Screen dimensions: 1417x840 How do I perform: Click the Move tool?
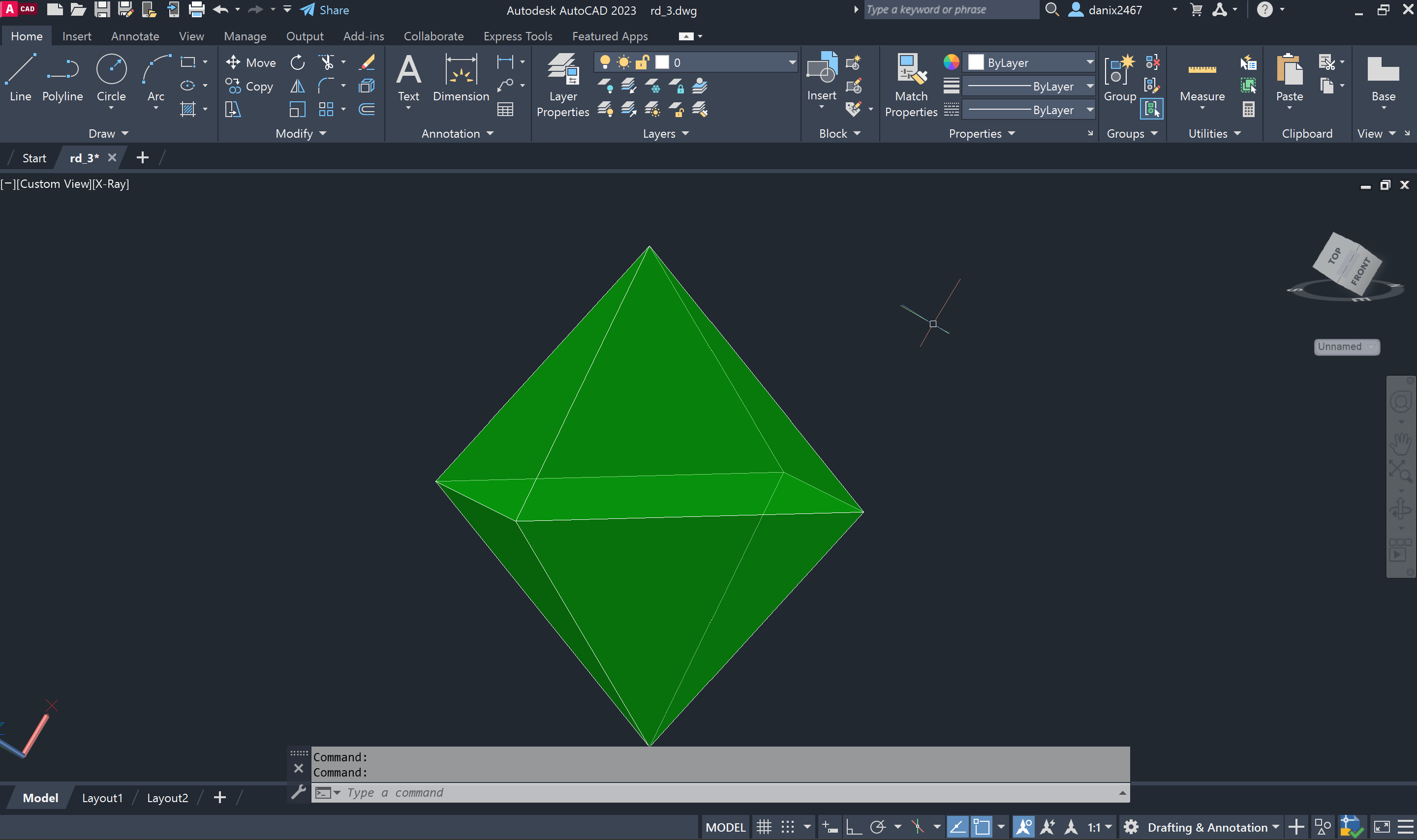click(251, 62)
